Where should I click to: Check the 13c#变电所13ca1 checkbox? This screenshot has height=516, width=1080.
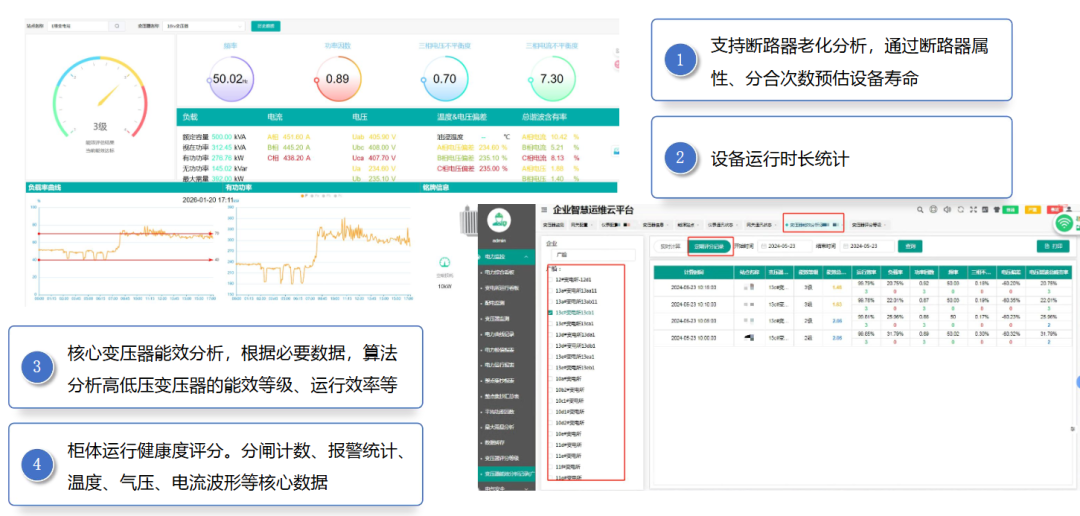(549, 323)
